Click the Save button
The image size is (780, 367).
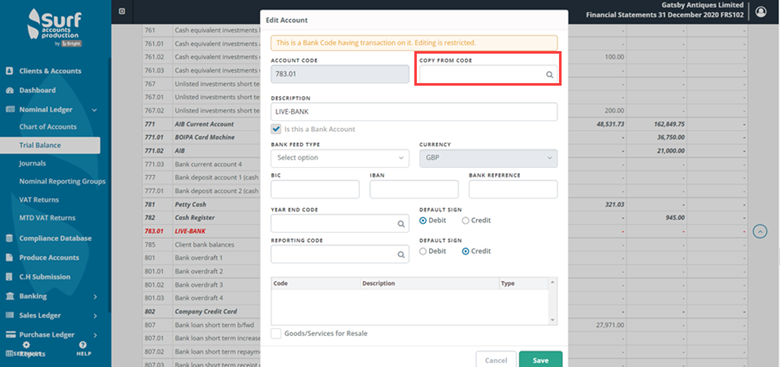(541, 360)
